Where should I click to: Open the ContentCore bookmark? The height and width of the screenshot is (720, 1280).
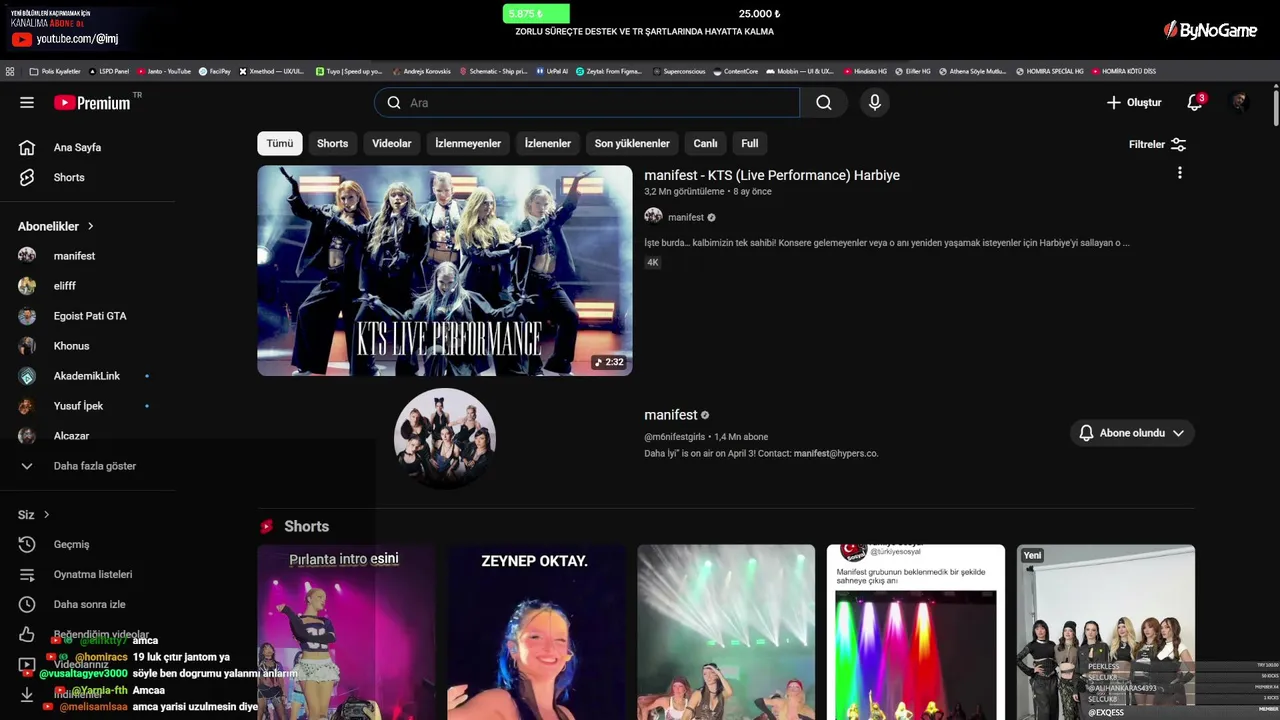click(736, 72)
